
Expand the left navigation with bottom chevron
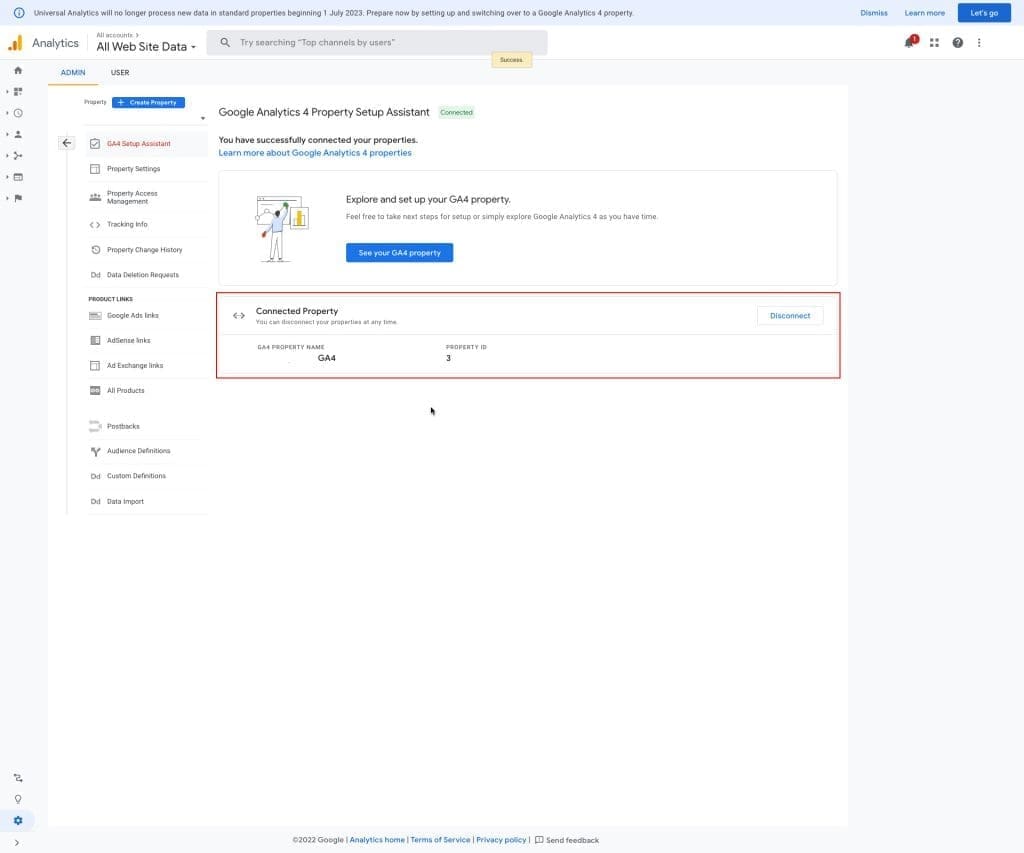[x=18, y=843]
